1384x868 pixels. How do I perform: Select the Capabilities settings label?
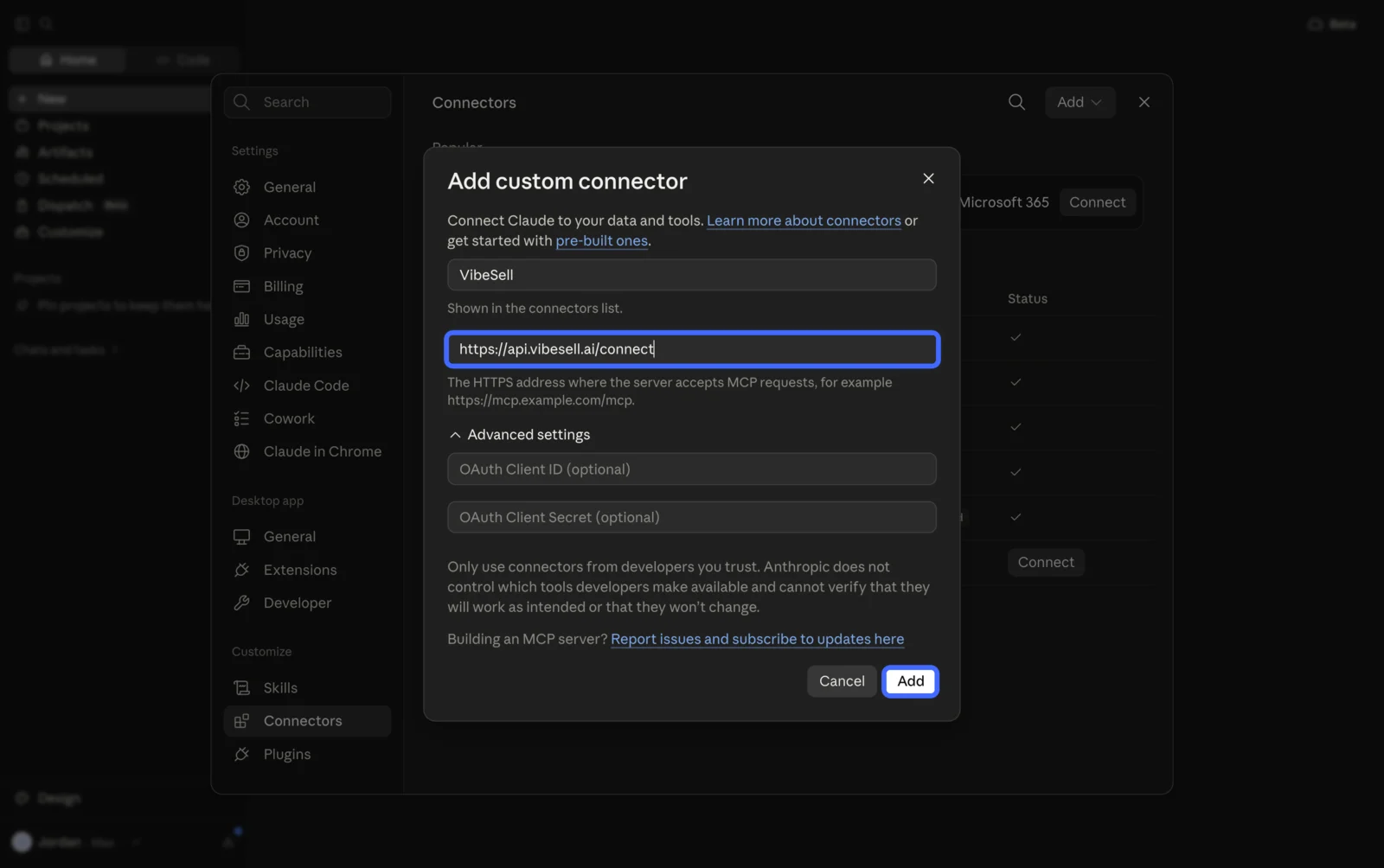pyautogui.click(x=303, y=353)
